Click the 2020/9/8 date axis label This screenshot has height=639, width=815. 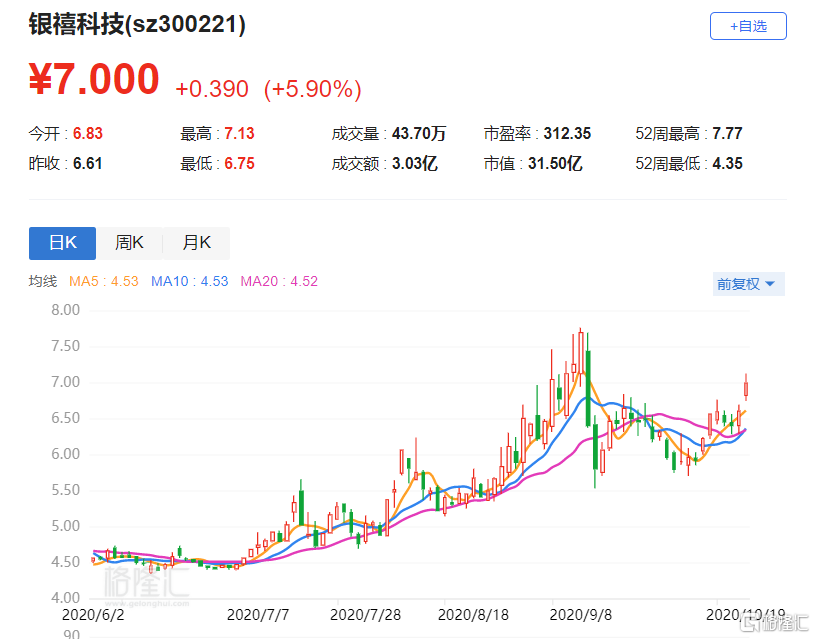581,615
